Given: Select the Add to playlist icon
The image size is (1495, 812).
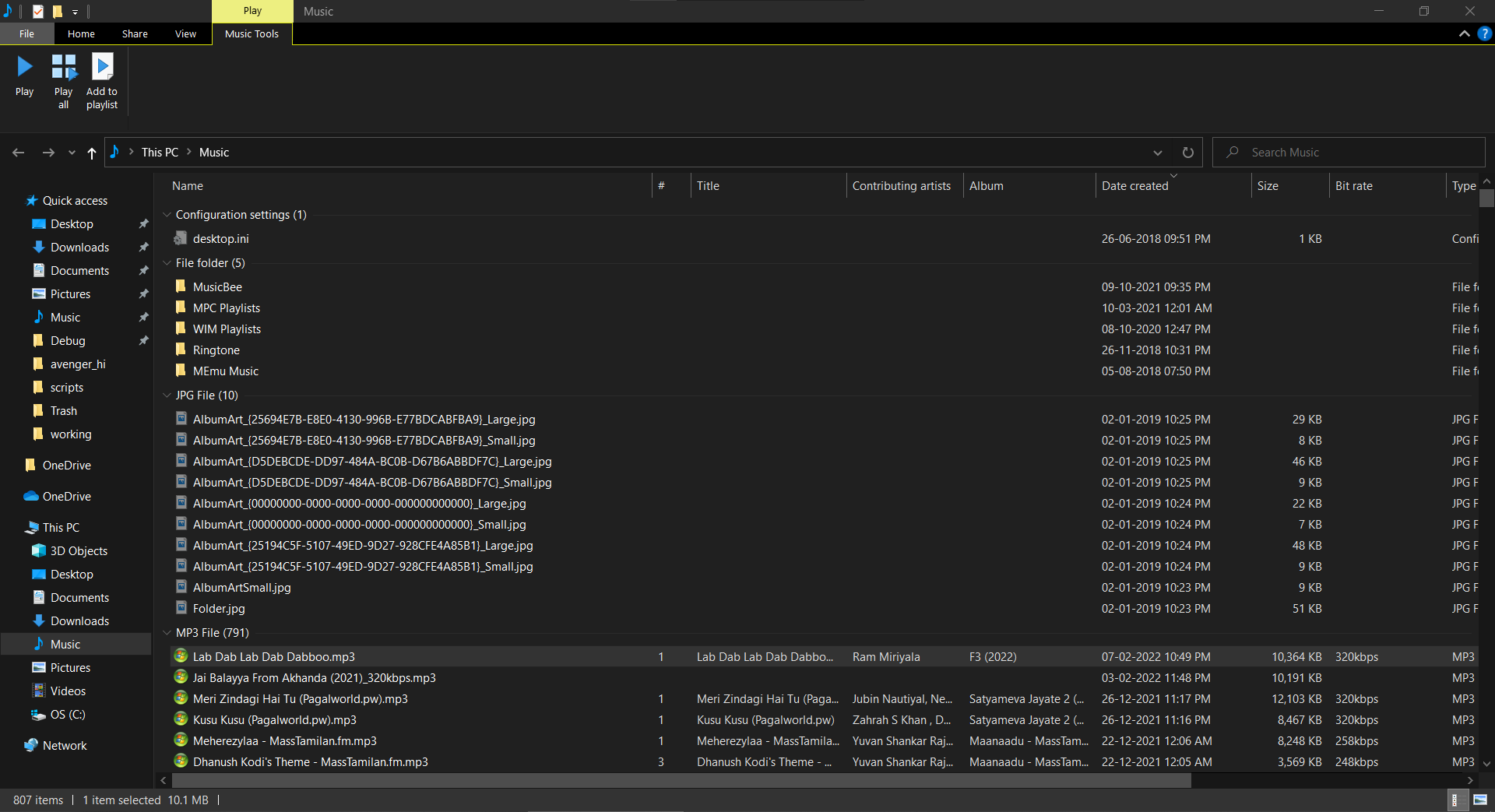Looking at the screenshot, I should click(x=101, y=78).
